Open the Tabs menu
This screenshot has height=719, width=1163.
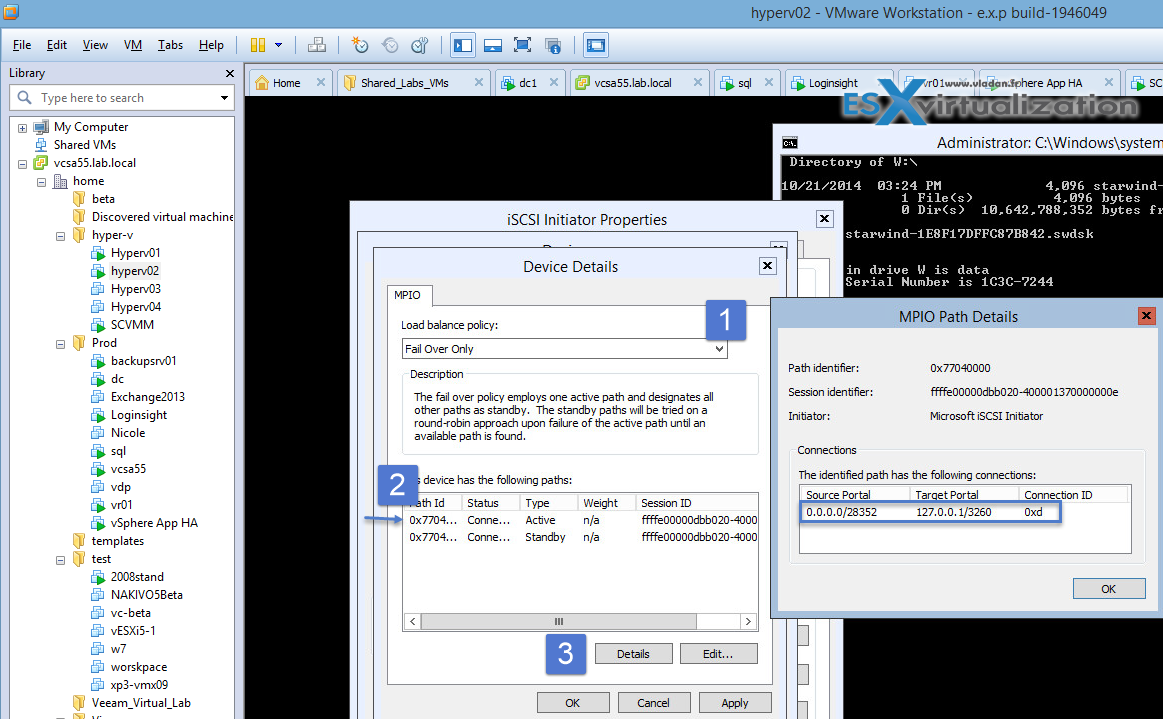pos(170,45)
